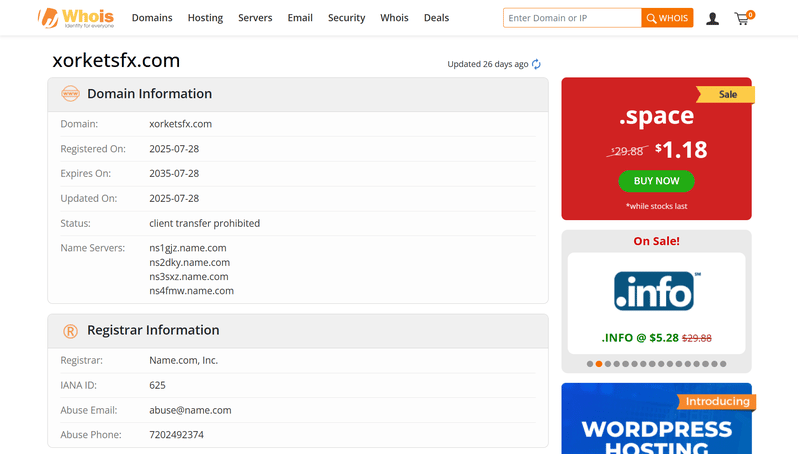Click the .INFO @ $5.28 offer link

pyautogui.click(x=656, y=338)
